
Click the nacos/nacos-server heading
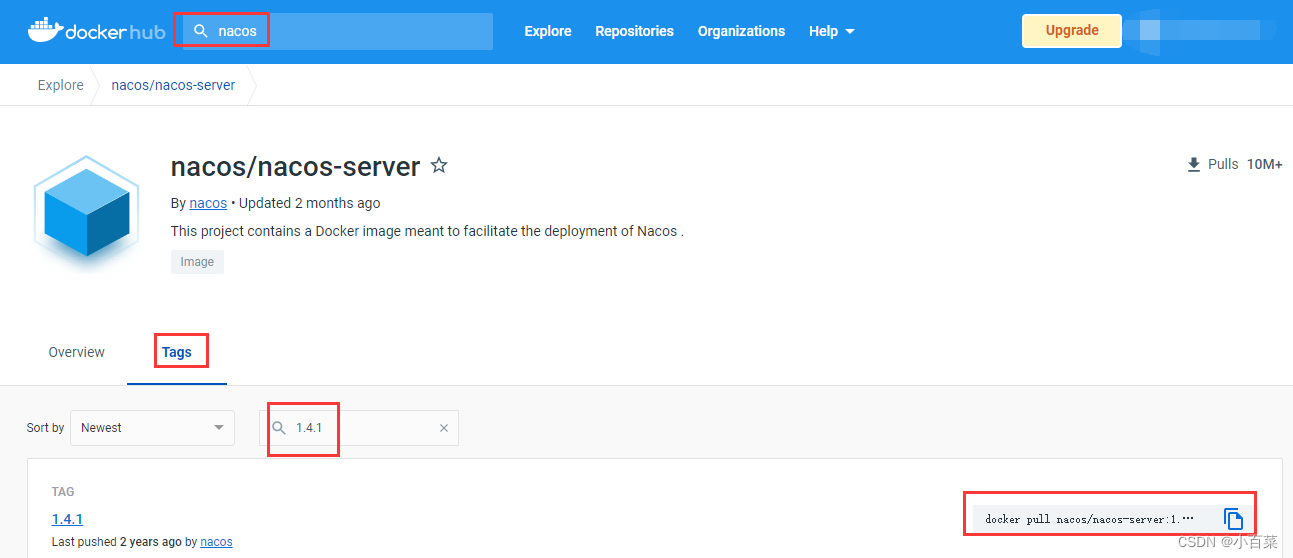click(296, 166)
